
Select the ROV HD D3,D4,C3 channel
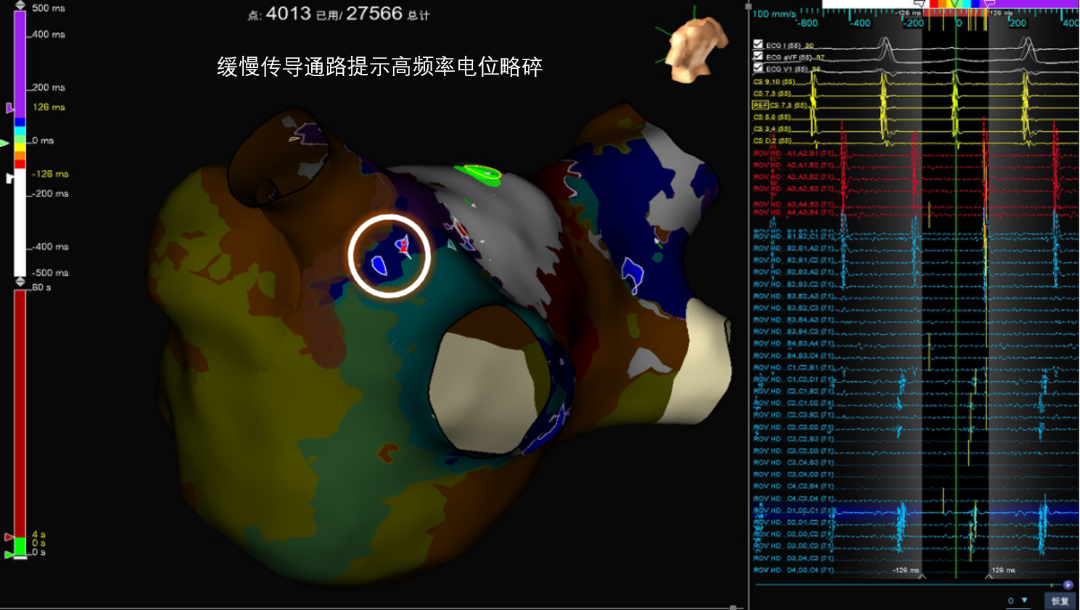793,558
